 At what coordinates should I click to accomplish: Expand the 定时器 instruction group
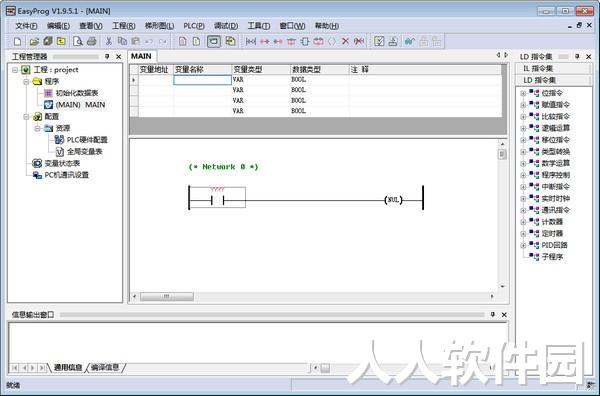coord(523,234)
